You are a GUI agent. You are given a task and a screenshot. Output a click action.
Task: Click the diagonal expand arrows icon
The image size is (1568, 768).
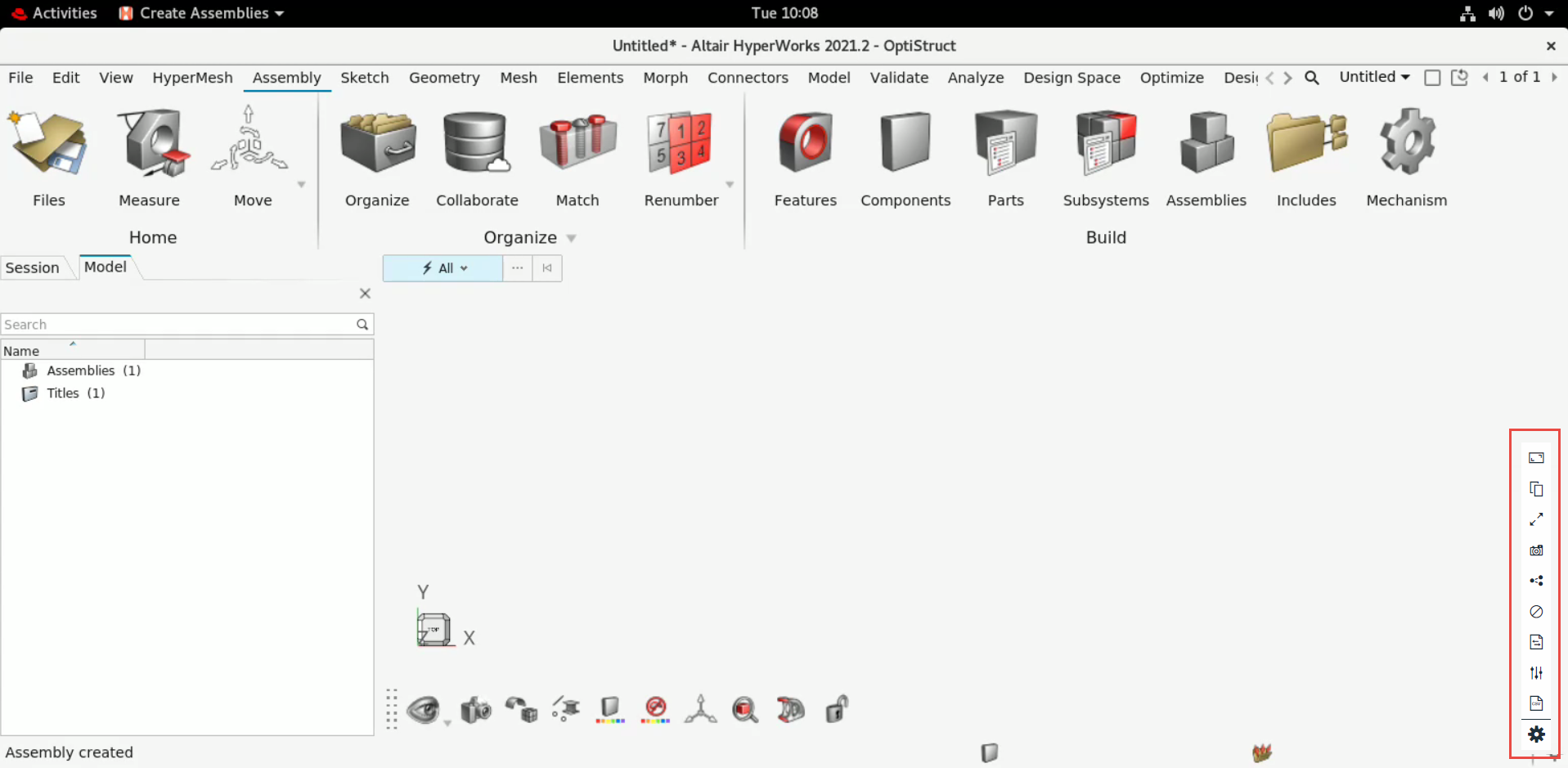[x=1536, y=519]
